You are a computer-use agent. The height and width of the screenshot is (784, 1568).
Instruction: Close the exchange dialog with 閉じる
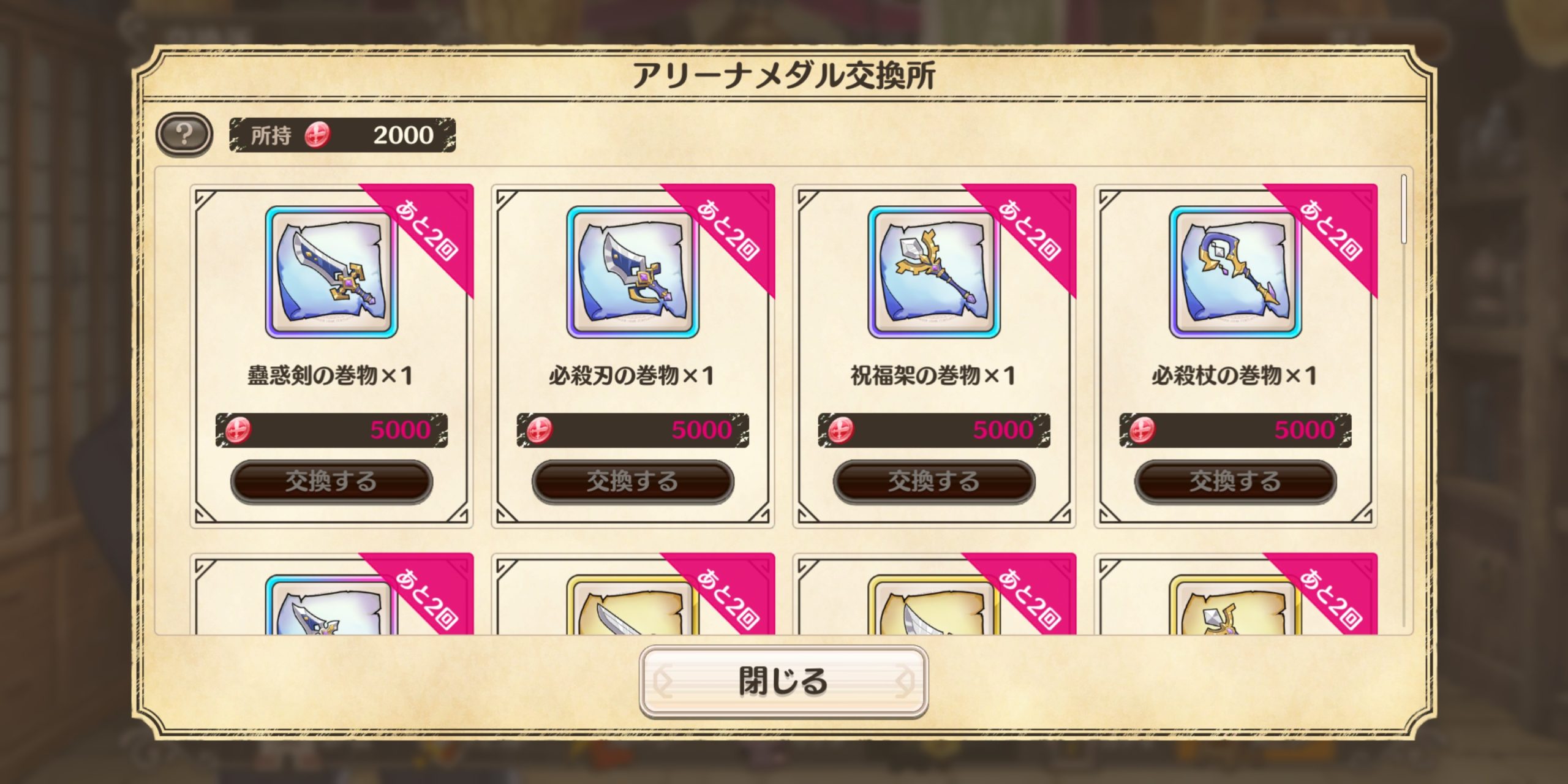pyautogui.click(x=783, y=682)
